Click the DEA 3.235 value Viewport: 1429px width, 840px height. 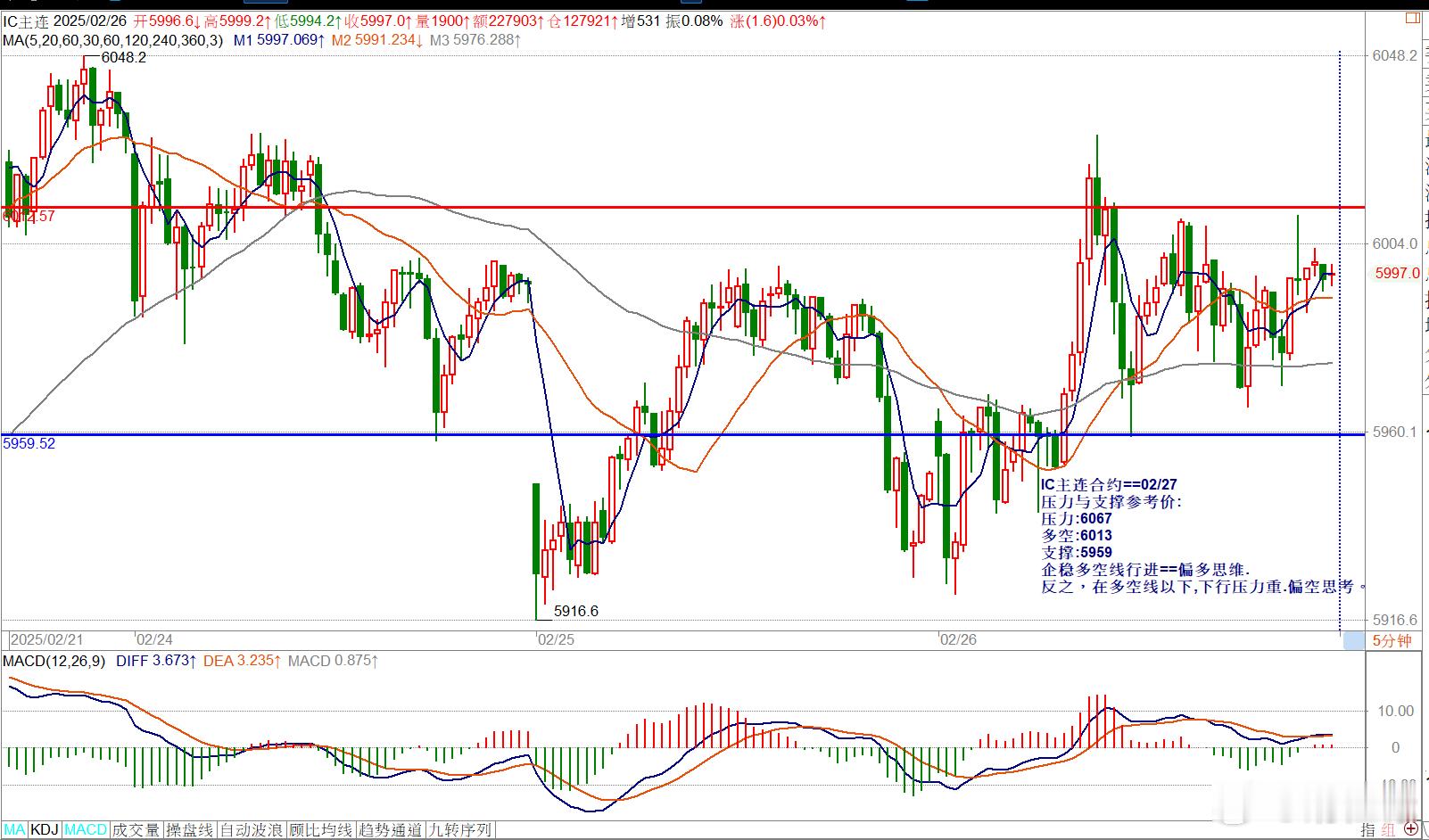[x=243, y=661]
